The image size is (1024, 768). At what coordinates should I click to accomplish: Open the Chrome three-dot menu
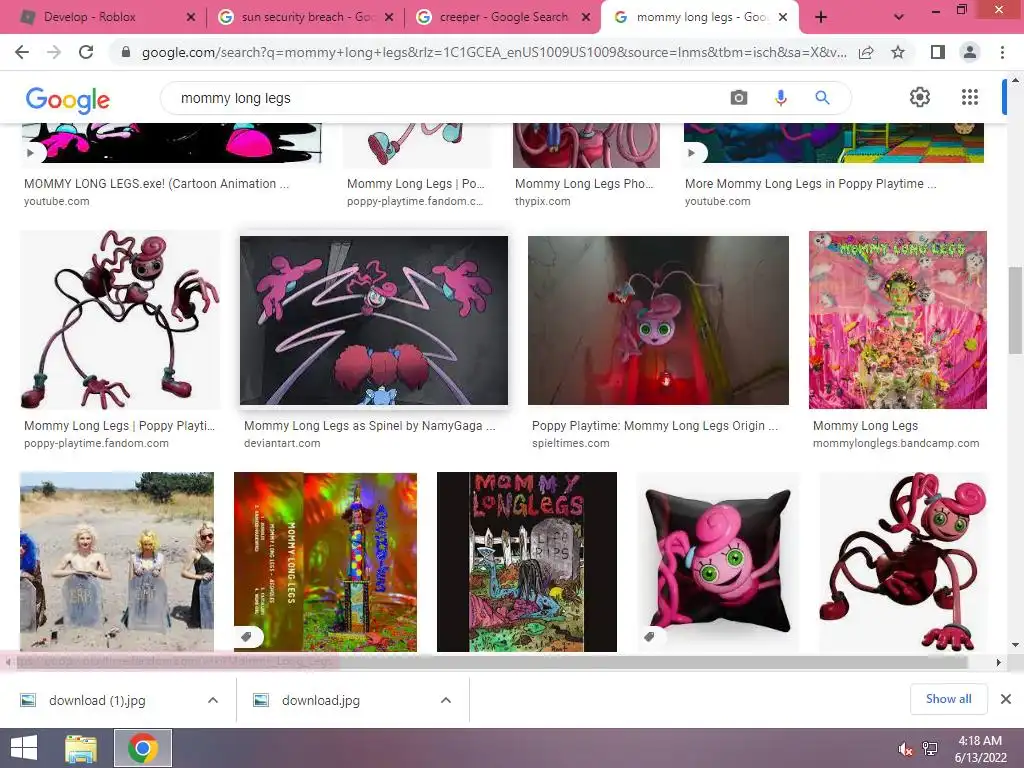pyautogui.click(x=1002, y=52)
